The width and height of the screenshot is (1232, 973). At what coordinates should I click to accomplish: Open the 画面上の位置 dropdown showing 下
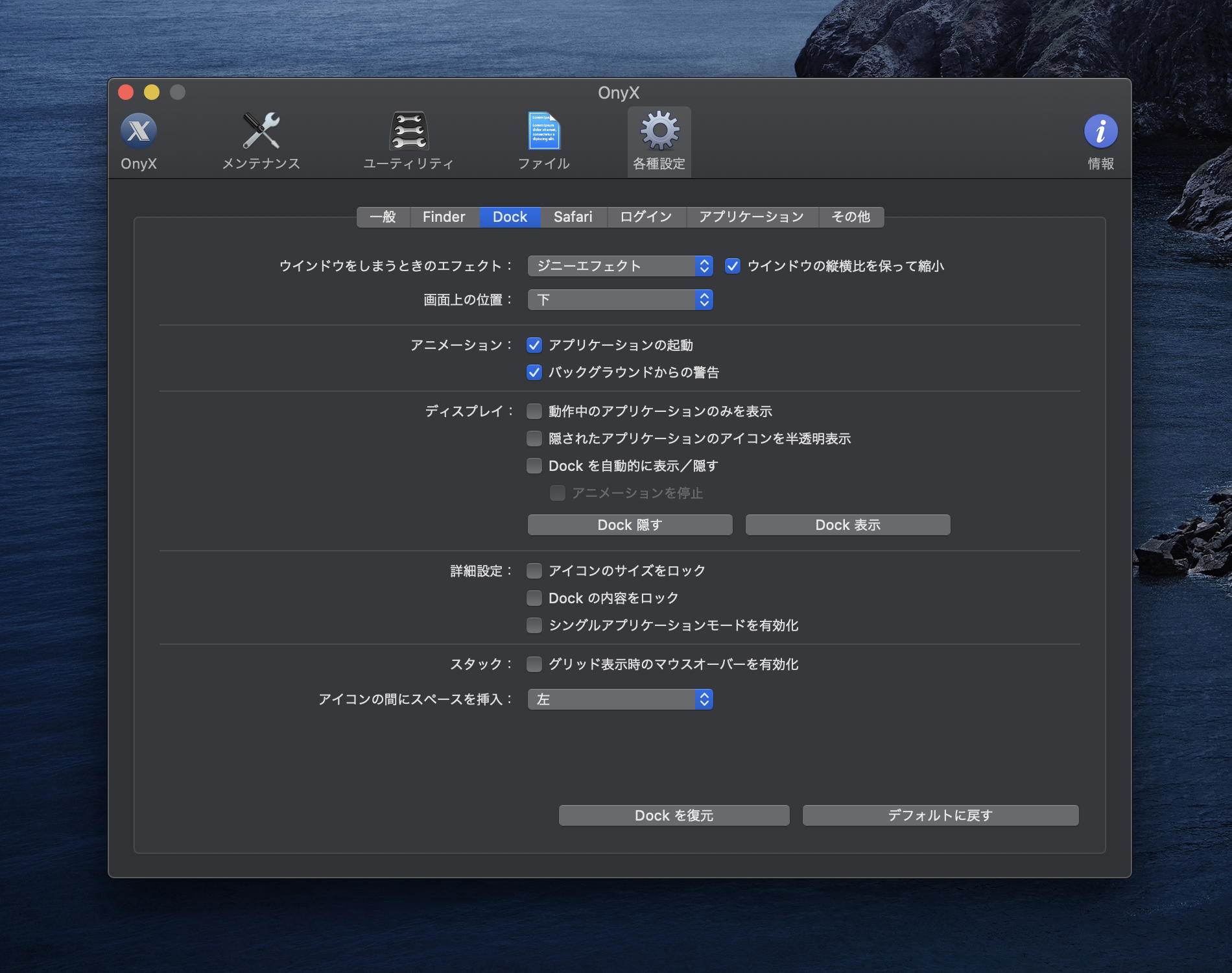(621, 300)
